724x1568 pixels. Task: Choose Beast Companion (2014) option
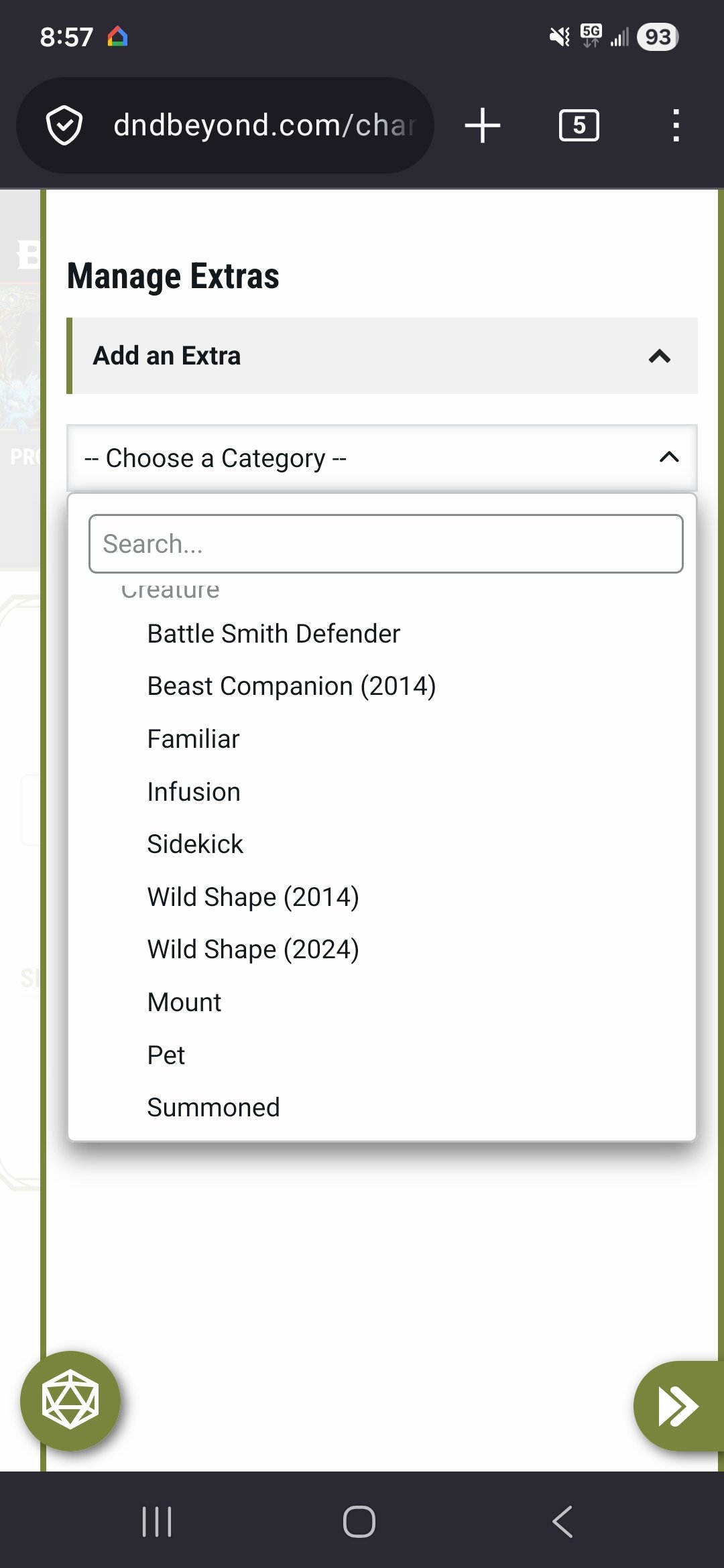292,685
